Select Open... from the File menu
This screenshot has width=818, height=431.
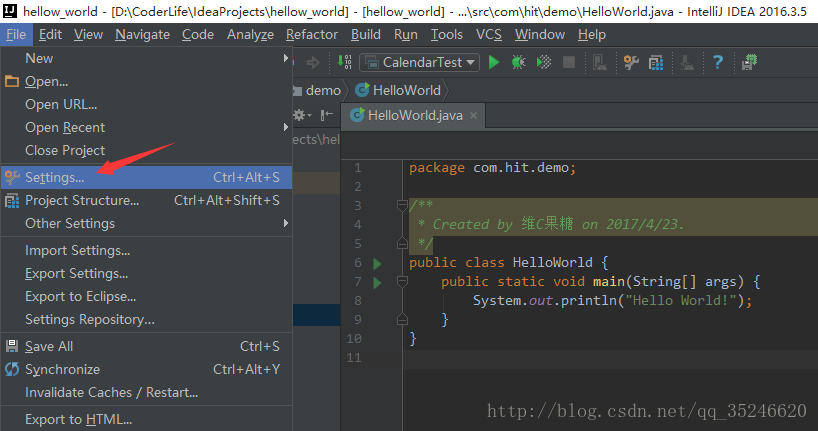147,81
